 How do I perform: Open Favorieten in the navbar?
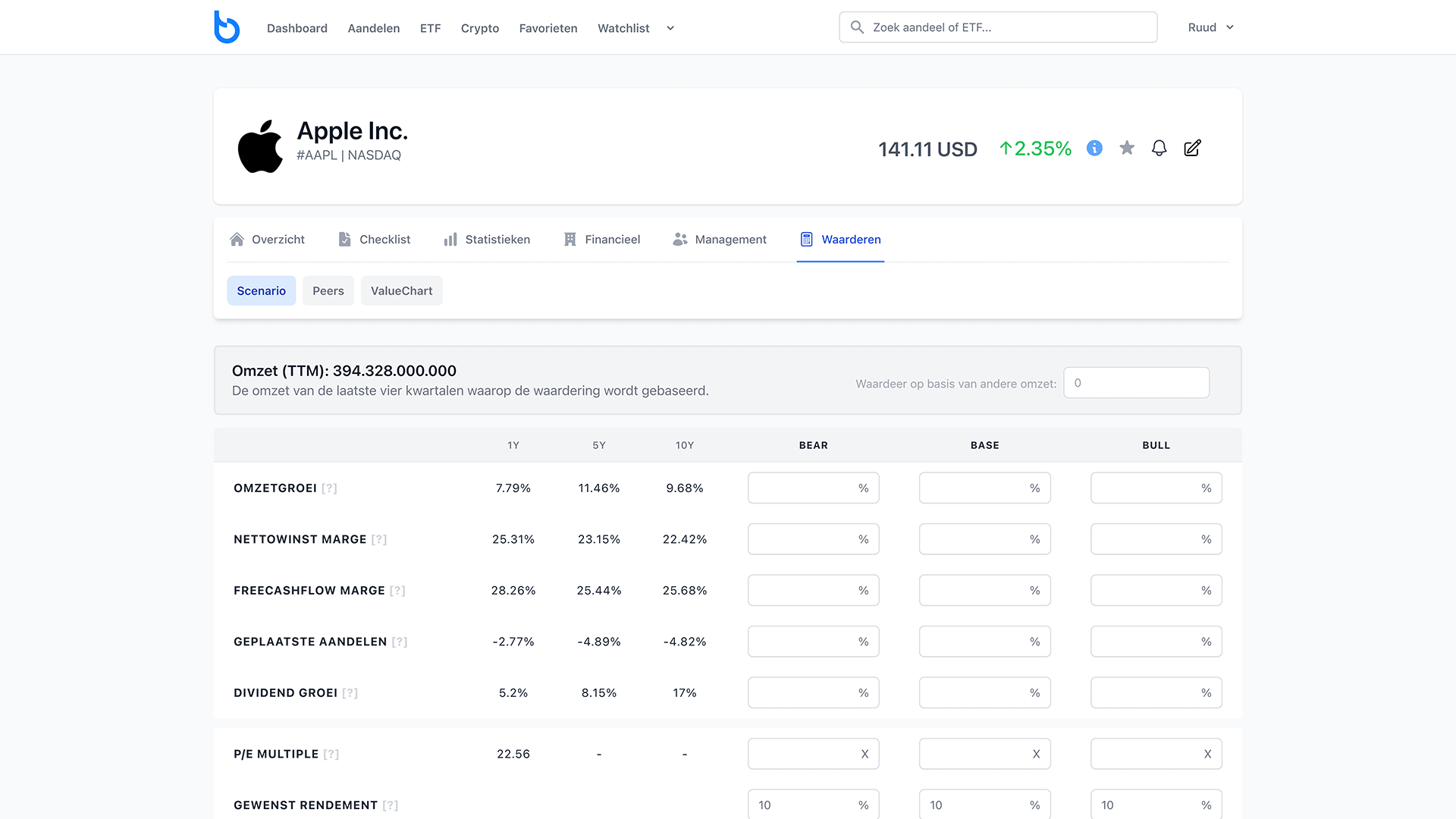[x=548, y=28]
